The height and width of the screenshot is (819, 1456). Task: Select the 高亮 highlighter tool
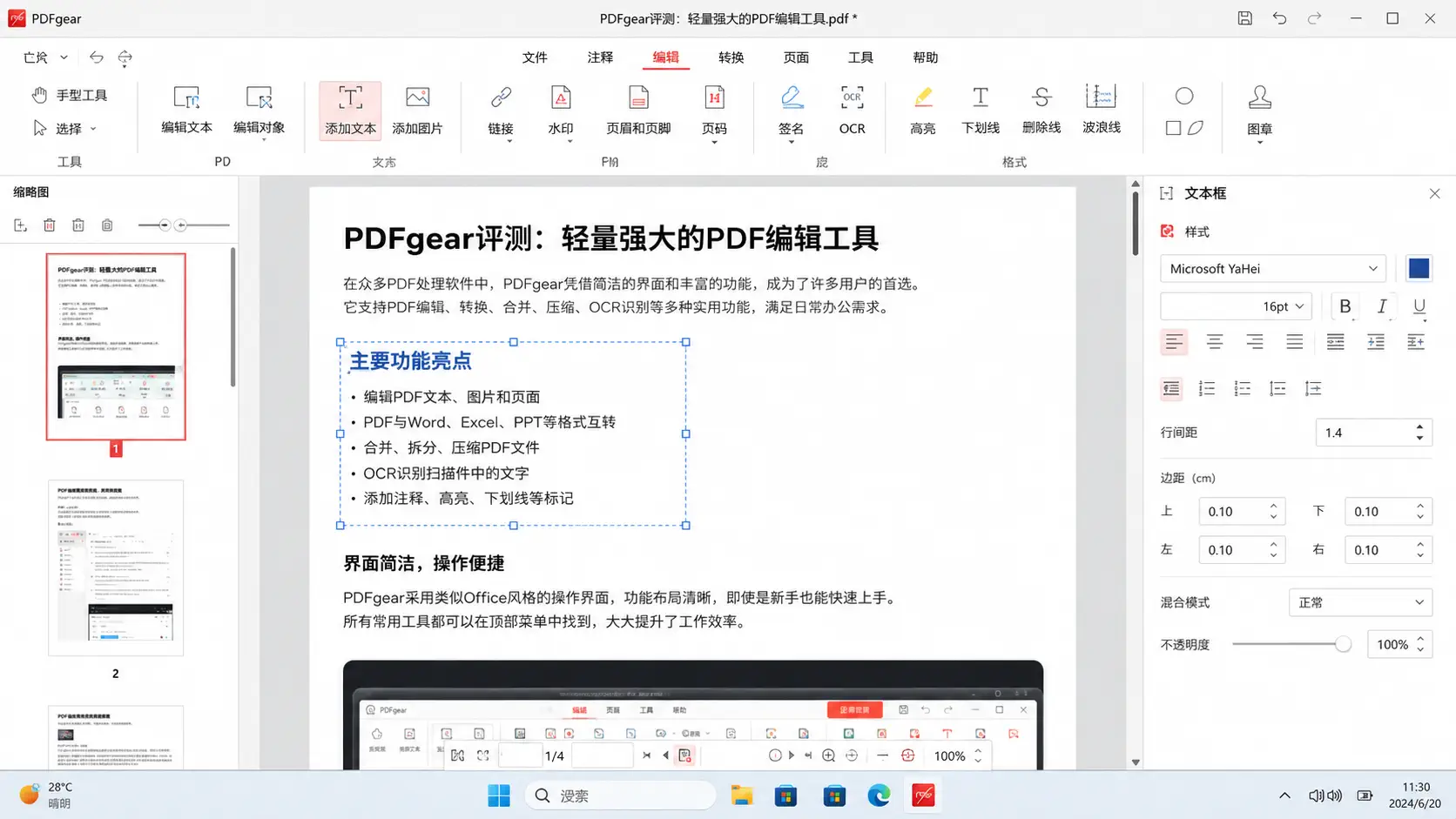[923, 111]
